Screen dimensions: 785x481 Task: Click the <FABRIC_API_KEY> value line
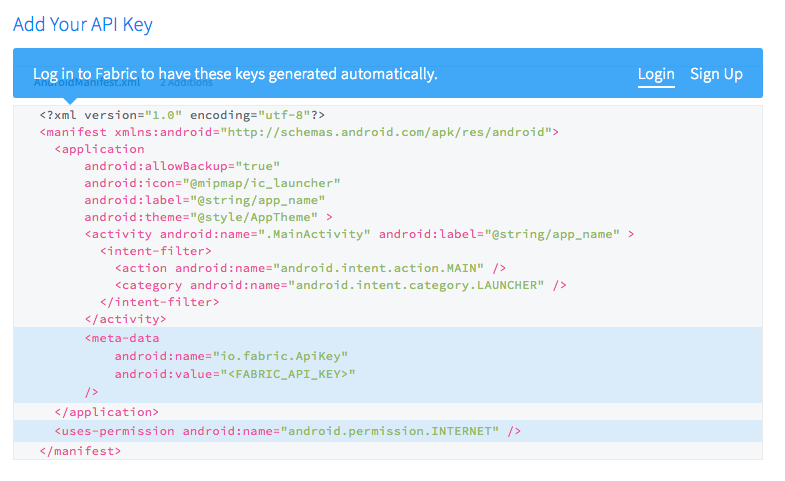(x=235, y=374)
